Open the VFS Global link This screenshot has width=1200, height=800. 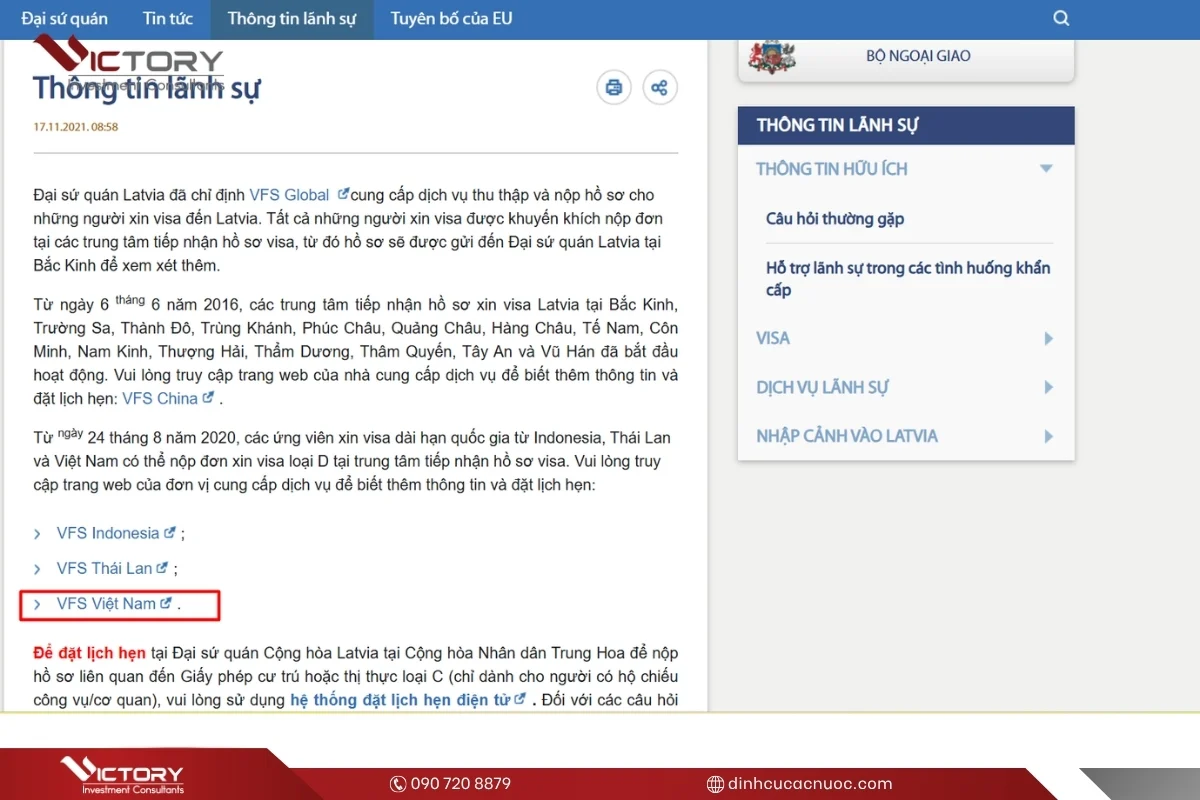coord(289,195)
